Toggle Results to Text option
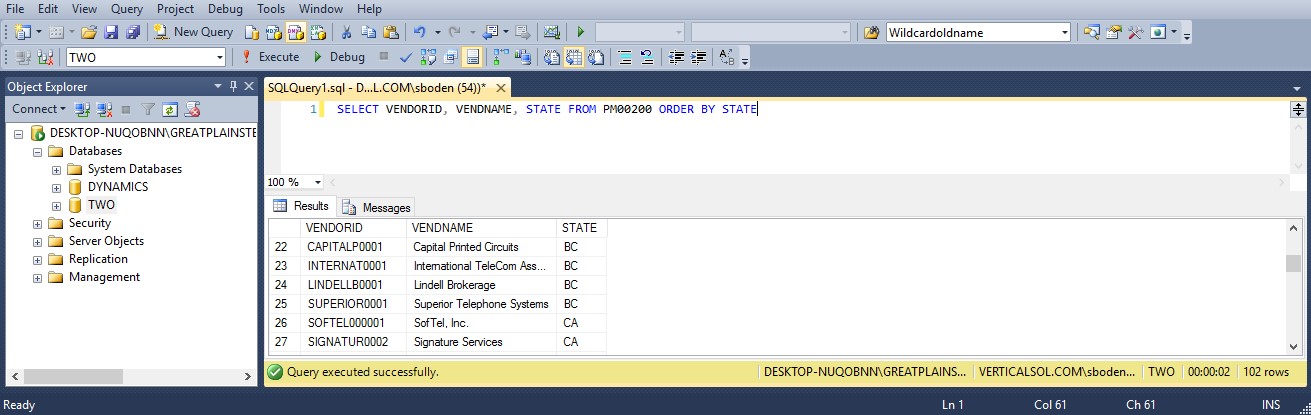This screenshot has height=415, width=1311. 551,57
